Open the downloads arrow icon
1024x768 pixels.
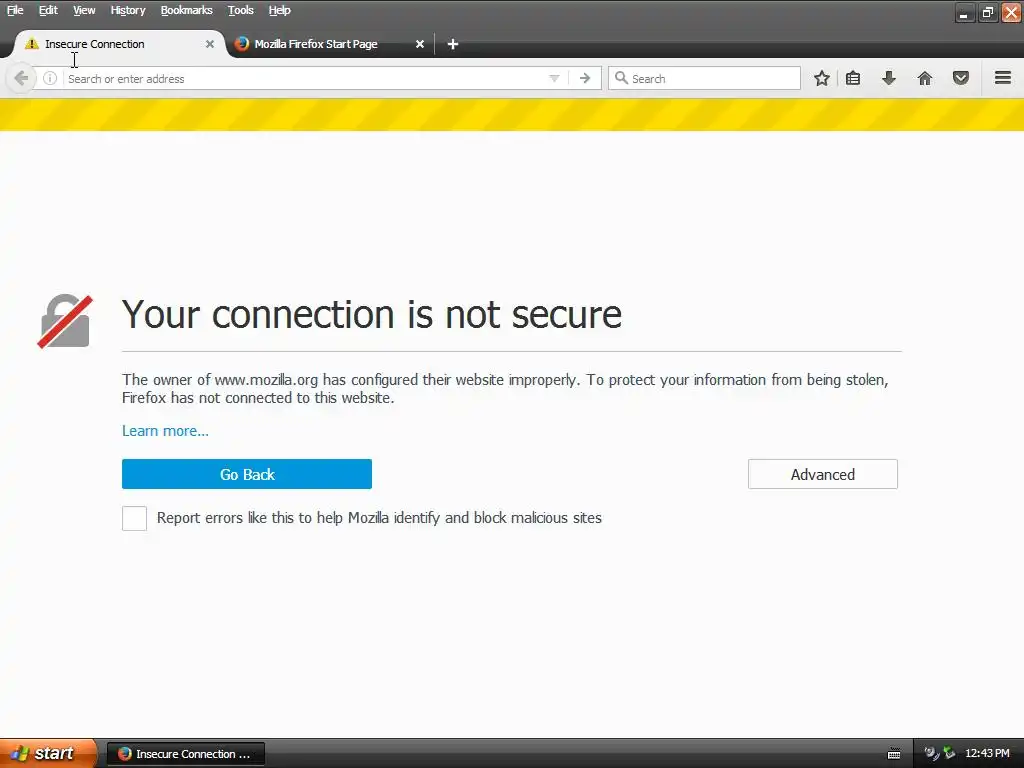click(x=889, y=78)
